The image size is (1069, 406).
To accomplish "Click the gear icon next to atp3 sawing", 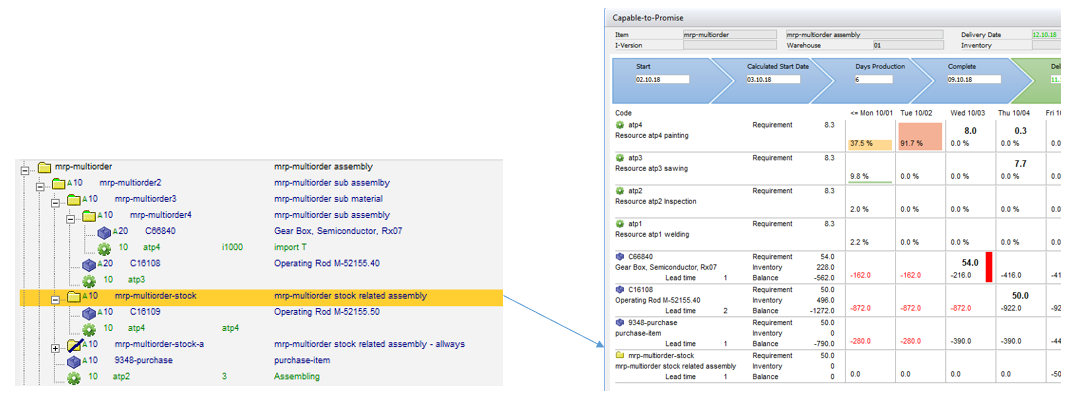I will [x=620, y=157].
